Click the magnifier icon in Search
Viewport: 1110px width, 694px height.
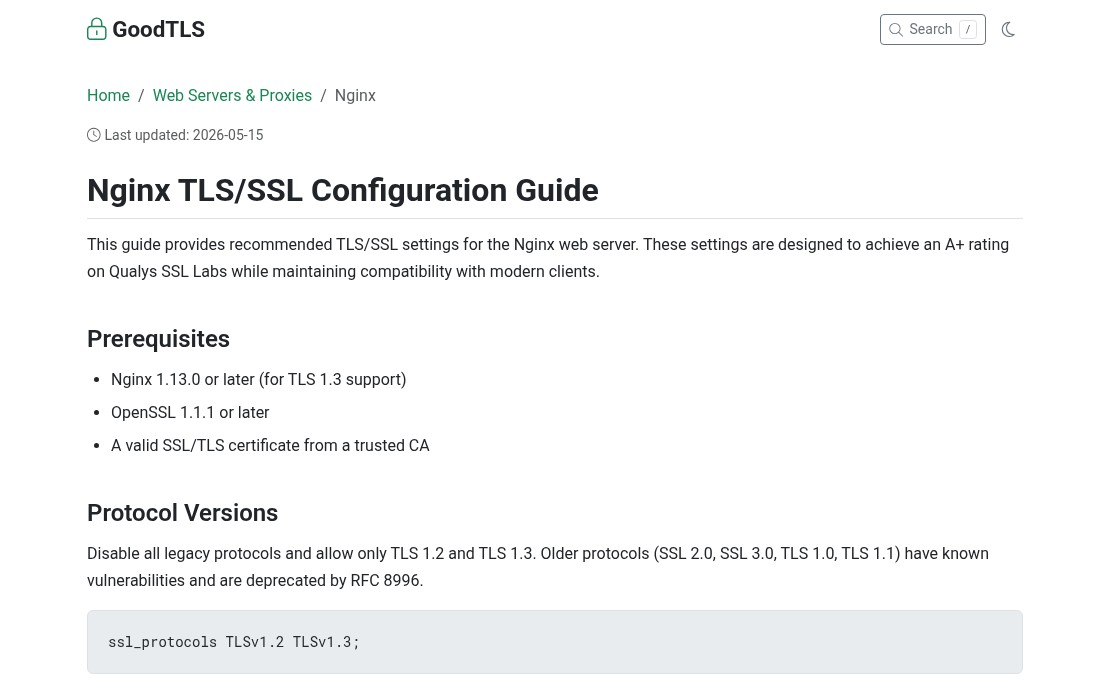pyautogui.click(x=896, y=30)
